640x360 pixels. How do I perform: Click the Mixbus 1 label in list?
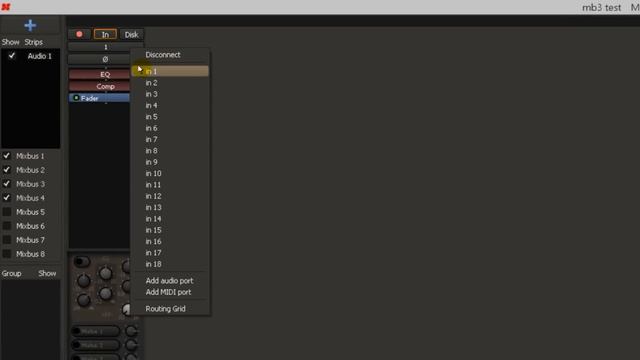coord(30,156)
